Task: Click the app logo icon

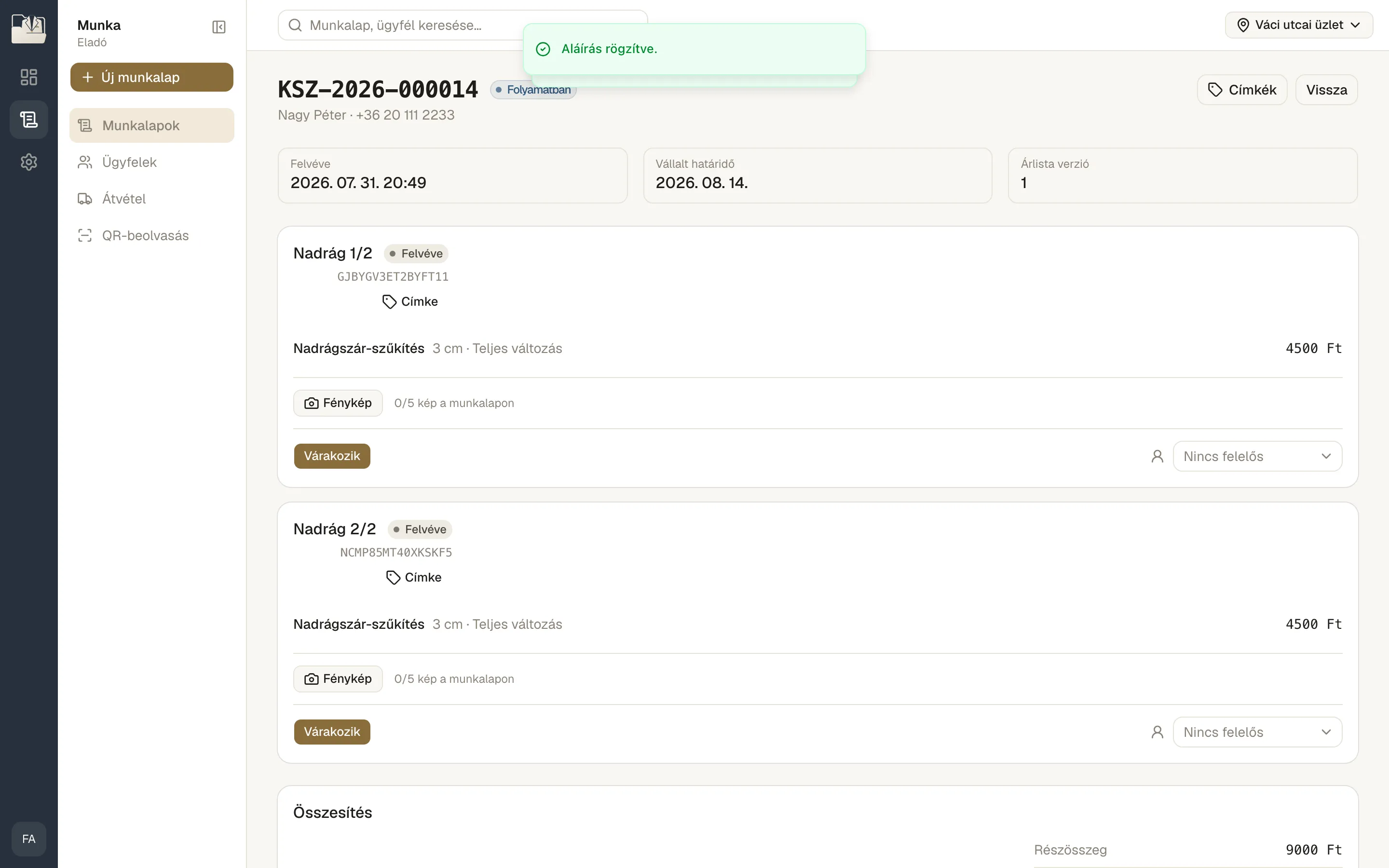Action: point(29,29)
